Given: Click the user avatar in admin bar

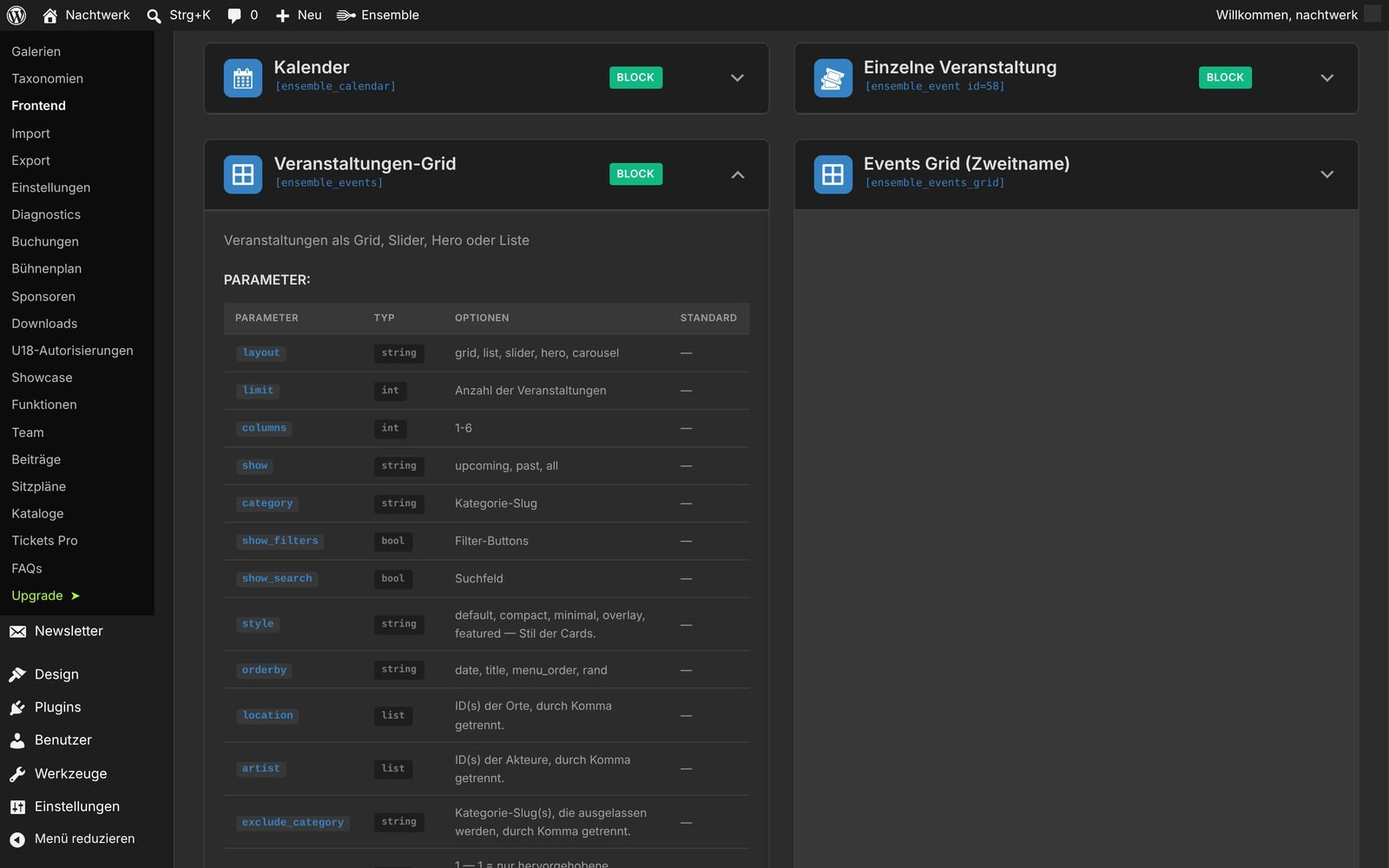Looking at the screenshot, I should click(1373, 15).
